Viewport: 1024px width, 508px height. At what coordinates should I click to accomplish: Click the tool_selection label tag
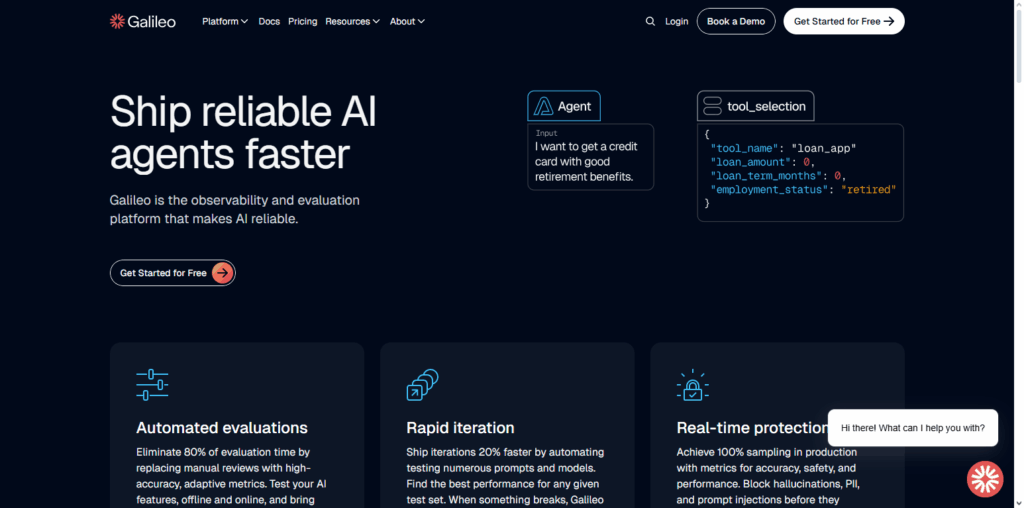[756, 106]
